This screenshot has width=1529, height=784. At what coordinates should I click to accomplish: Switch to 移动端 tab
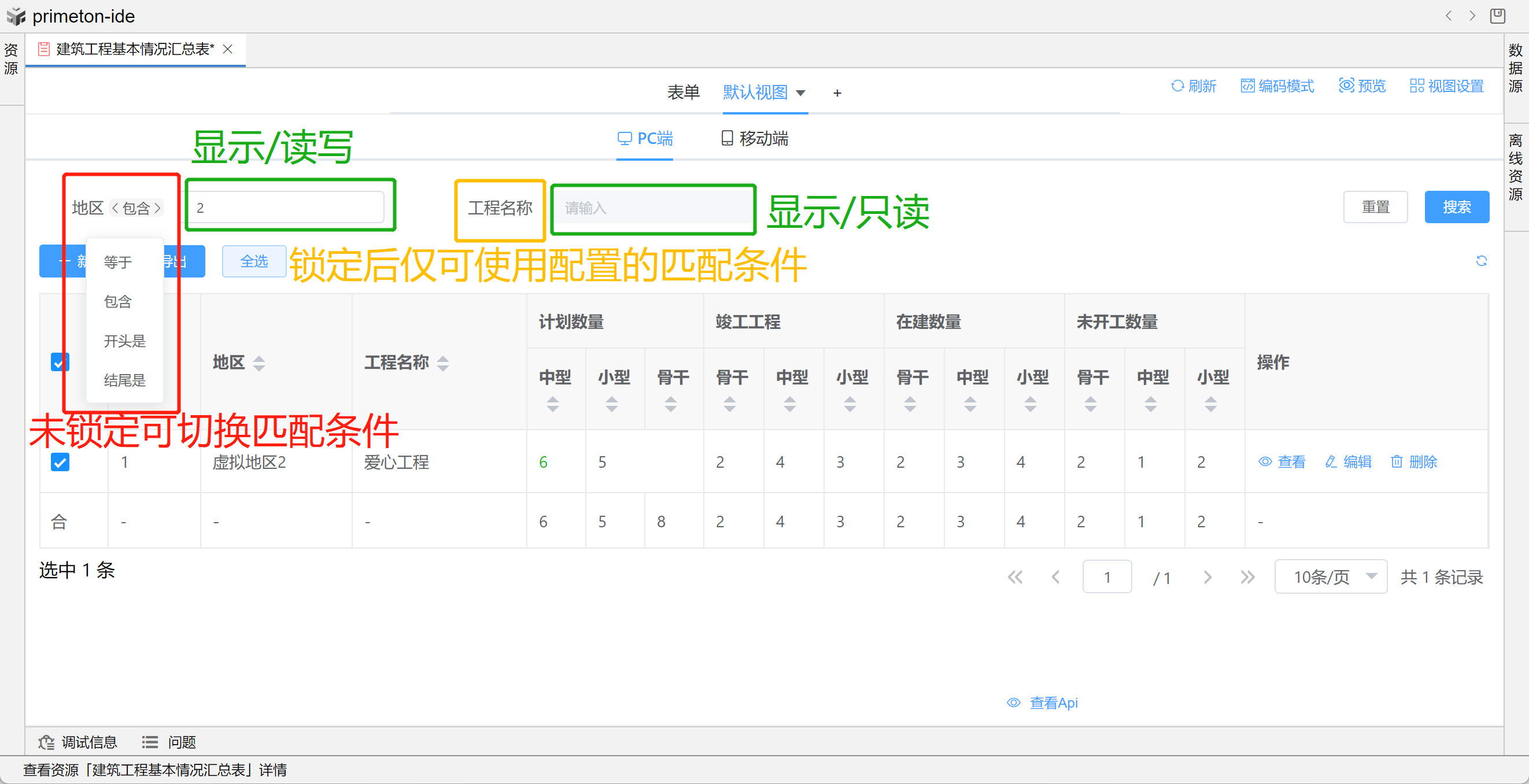coord(755,139)
